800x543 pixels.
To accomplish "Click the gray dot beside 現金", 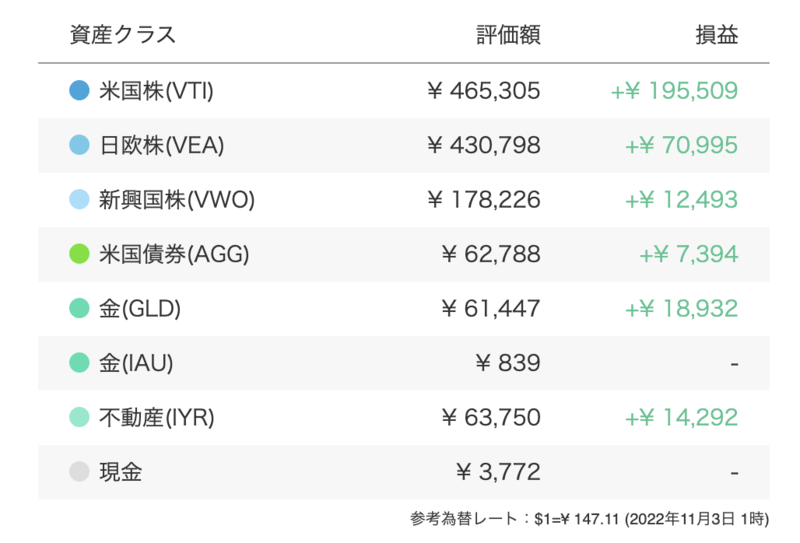I will pyautogui.click(x=79, y=472).
